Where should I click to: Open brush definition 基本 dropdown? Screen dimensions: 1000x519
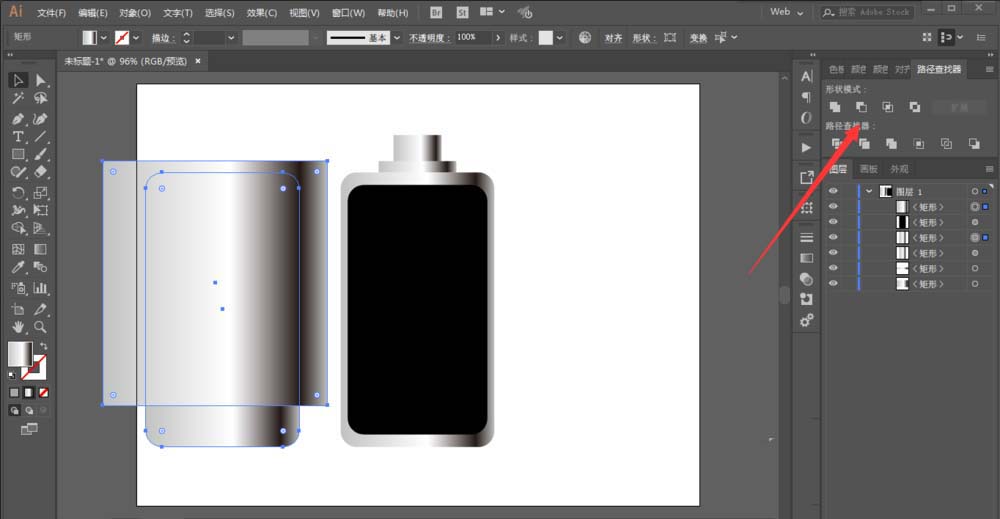[x=397, y=38]
